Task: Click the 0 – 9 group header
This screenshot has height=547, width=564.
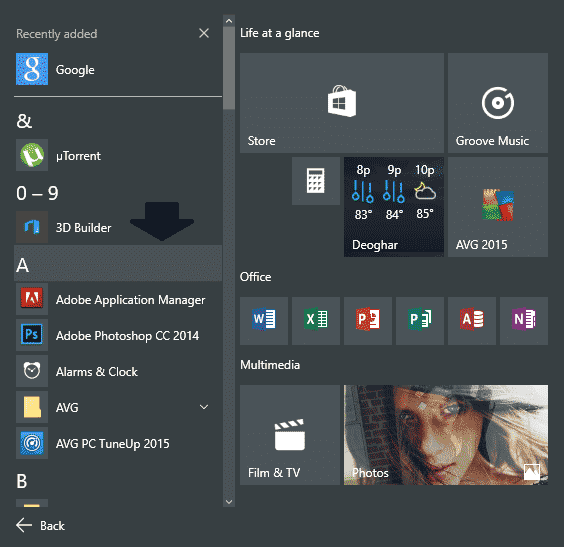Action: click(37, 193)
